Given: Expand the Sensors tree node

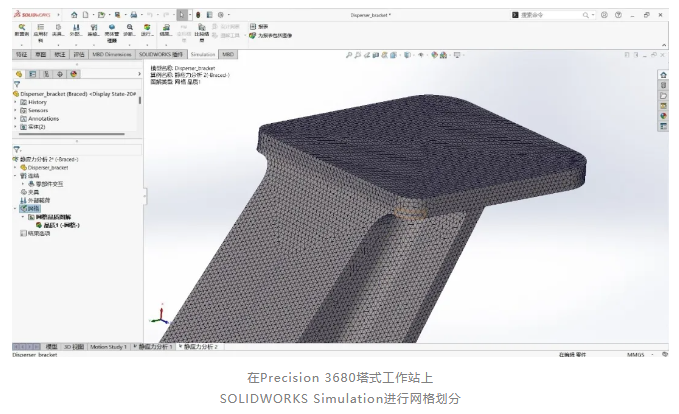Looking at the screenshot, I should click(x=16, y=110).
